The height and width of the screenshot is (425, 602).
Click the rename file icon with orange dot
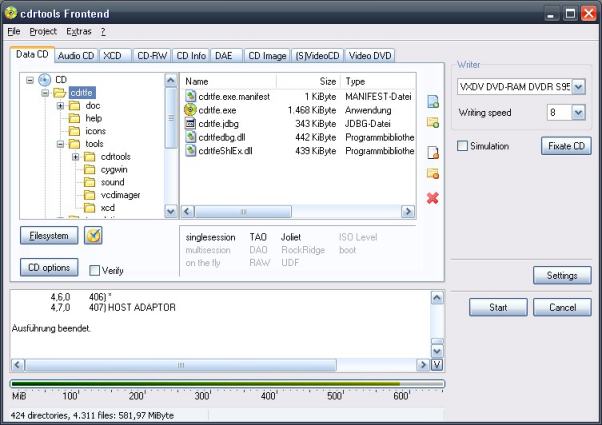[x=433, y=152]
